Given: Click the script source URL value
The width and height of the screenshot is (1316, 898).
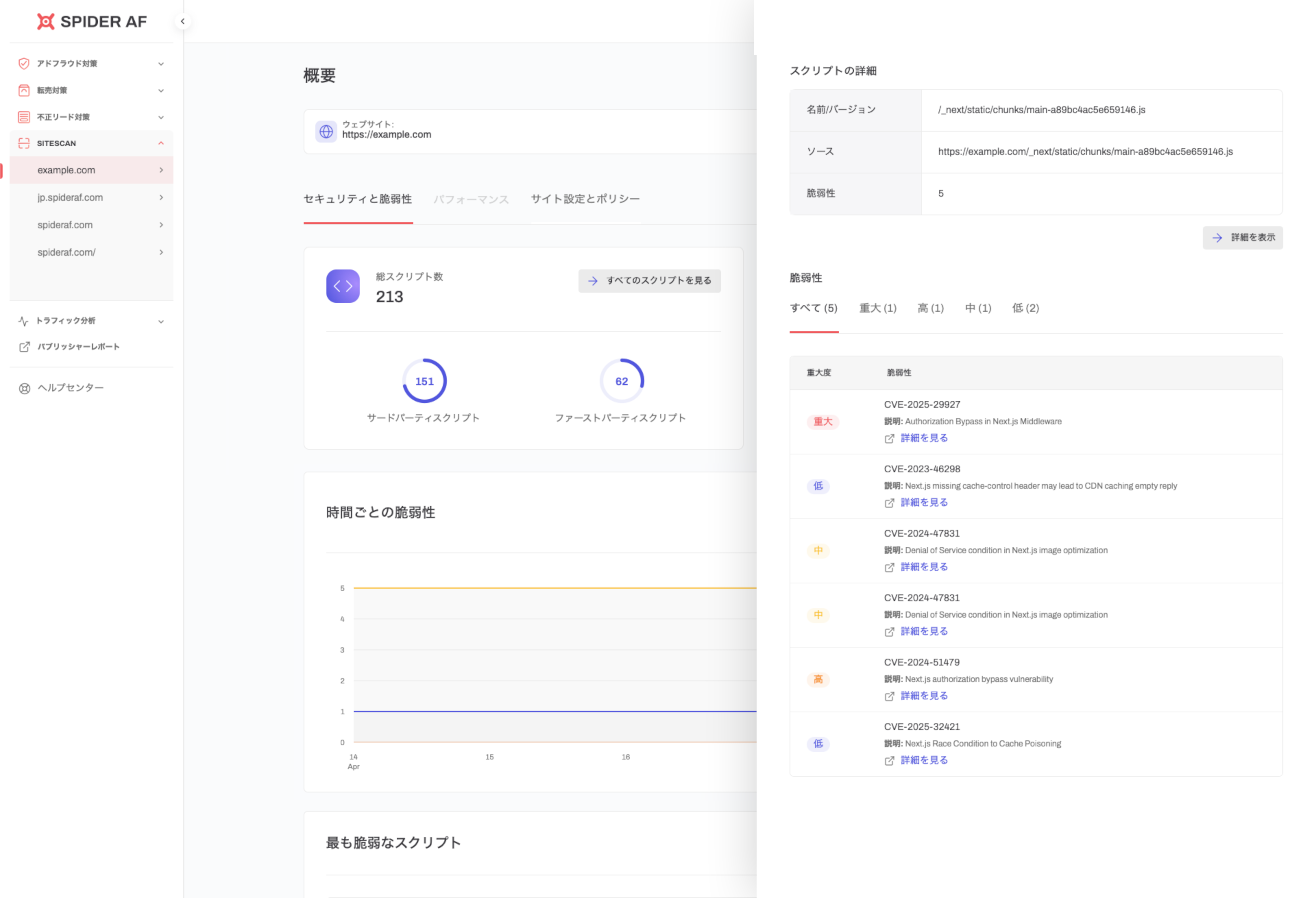Looking at the screenshot, I should coord(1085,152).
